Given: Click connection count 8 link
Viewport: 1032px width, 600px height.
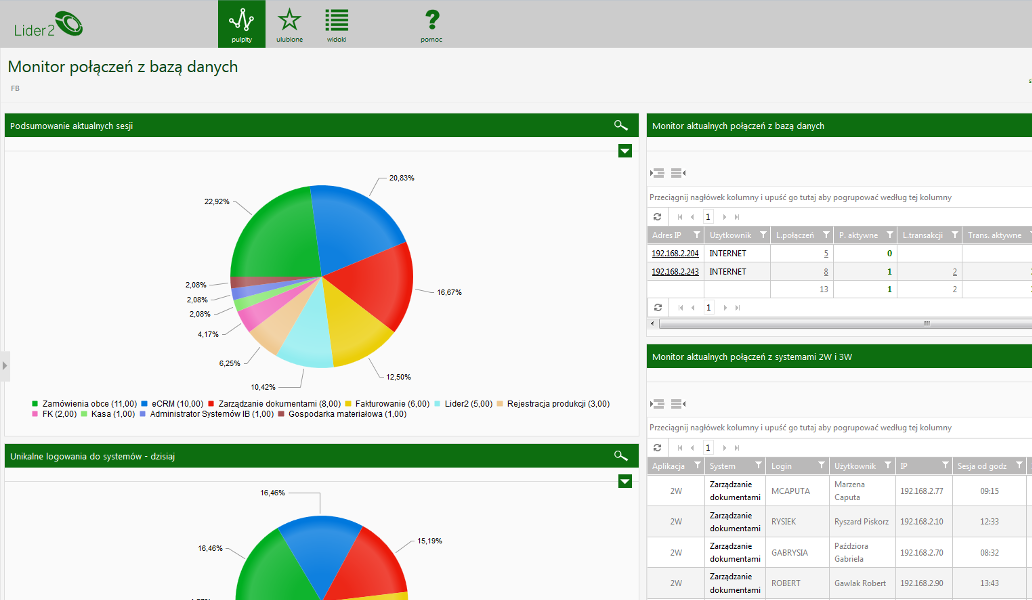Looking at the screenshot, I should coord(826,272).
